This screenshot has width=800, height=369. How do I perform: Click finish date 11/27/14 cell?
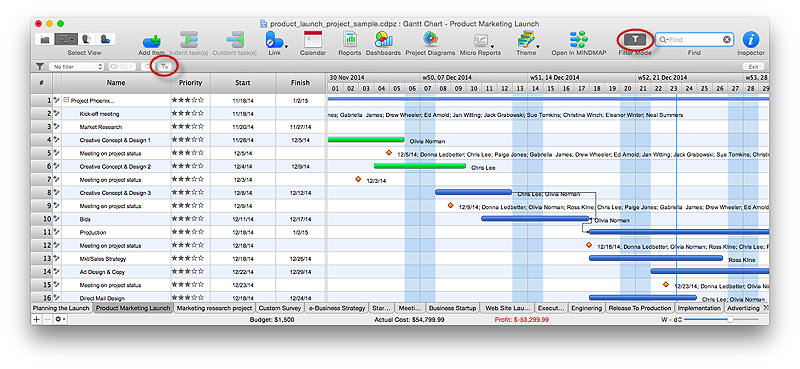click(x=301, y=127)
